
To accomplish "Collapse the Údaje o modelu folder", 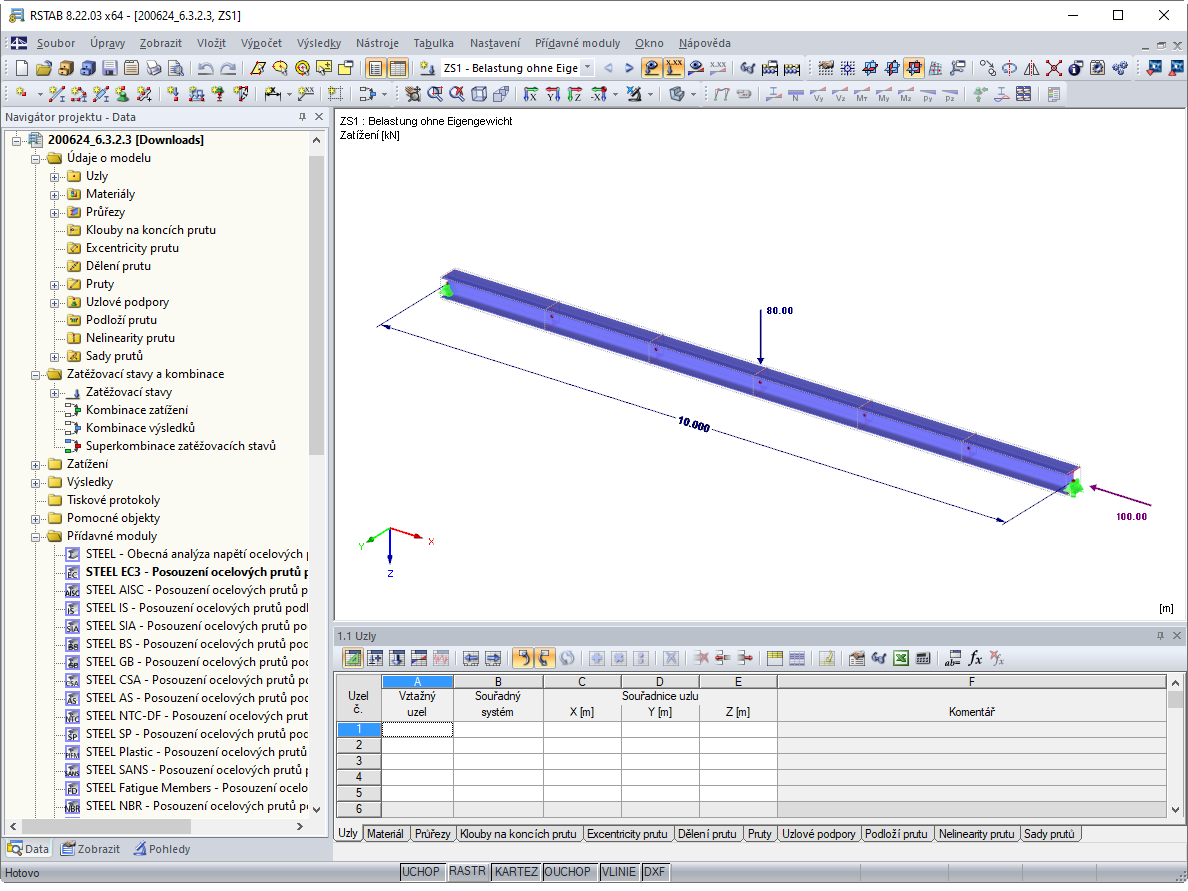I will tap(36, 158).
